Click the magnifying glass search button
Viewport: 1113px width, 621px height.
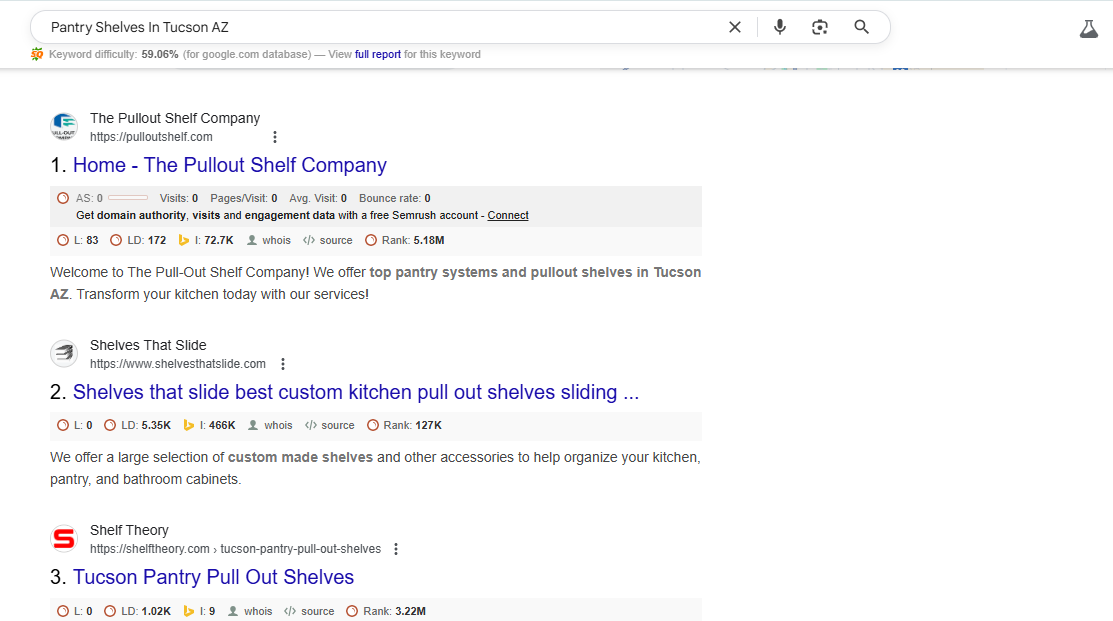(861, 27)
